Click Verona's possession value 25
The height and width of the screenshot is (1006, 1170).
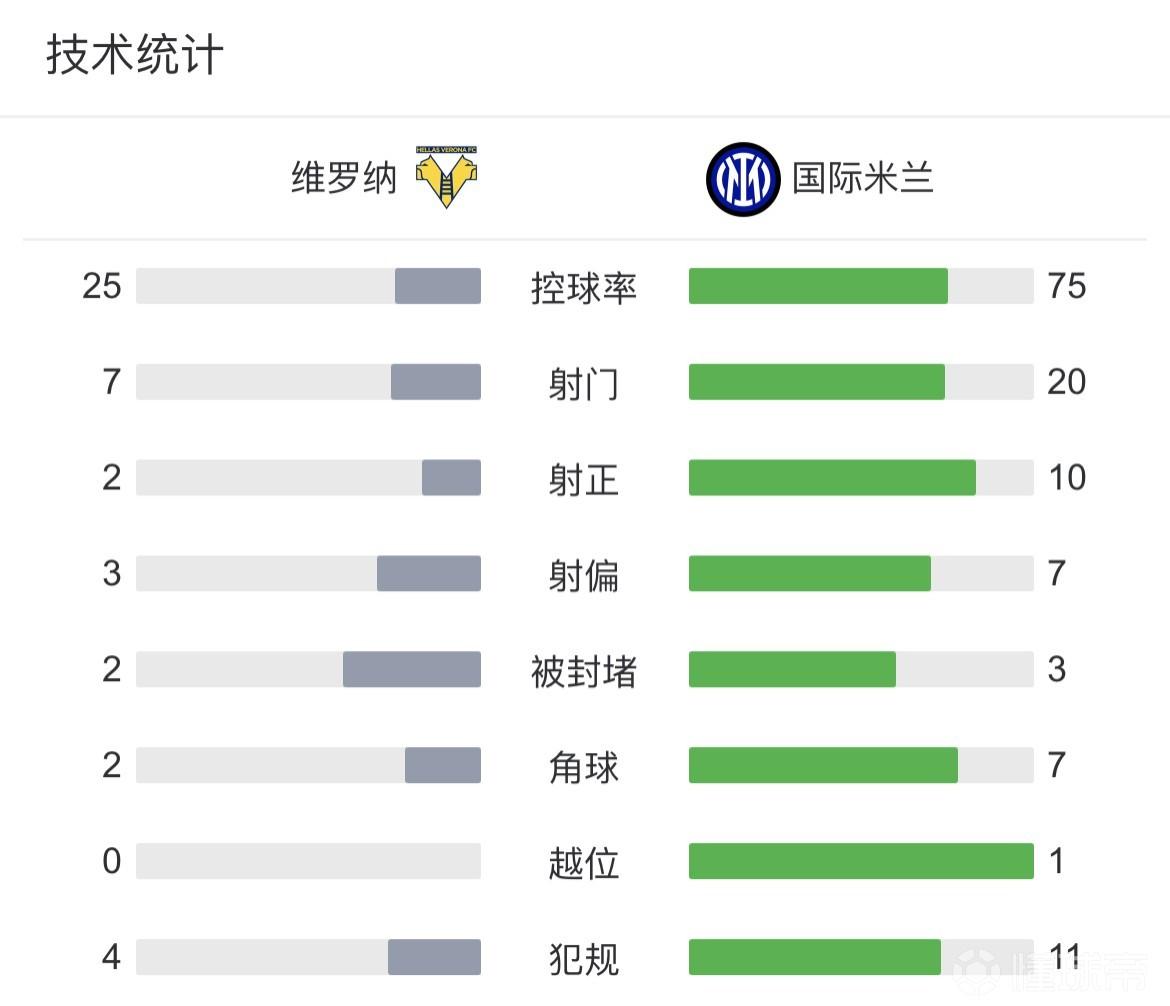[102, 286]
